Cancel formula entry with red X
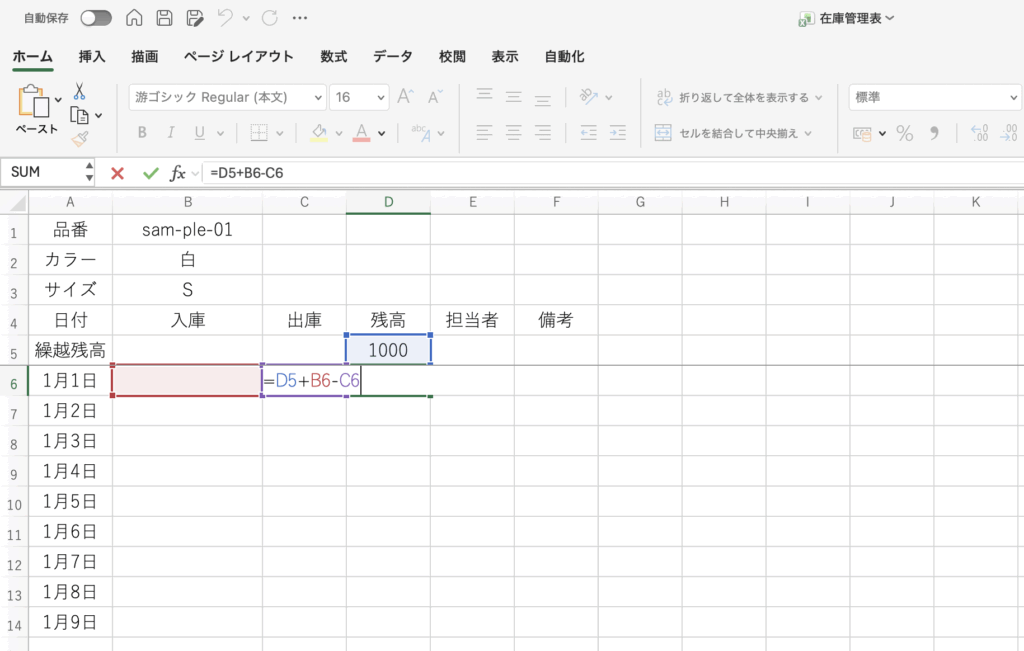Viewport: 1024px width, 651px height. point(117,173)
